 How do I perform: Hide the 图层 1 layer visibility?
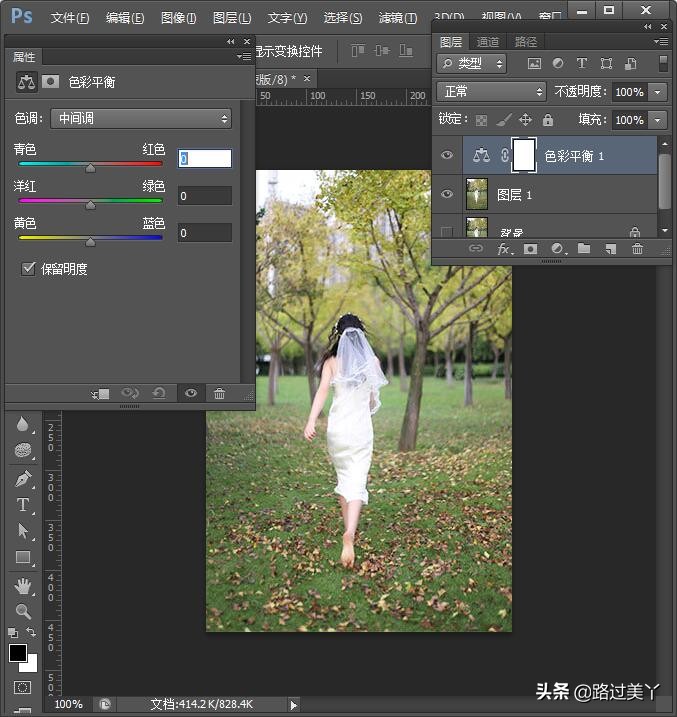click(447, 194)
